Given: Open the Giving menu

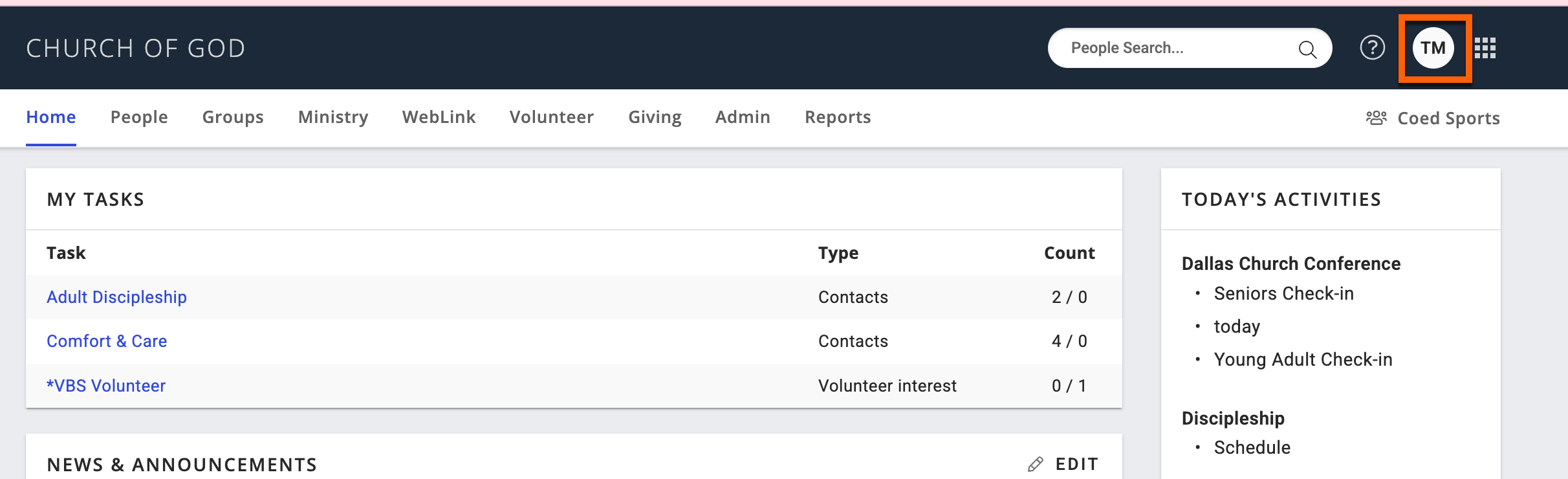Looking at the screenshot, I should point(655,117).
